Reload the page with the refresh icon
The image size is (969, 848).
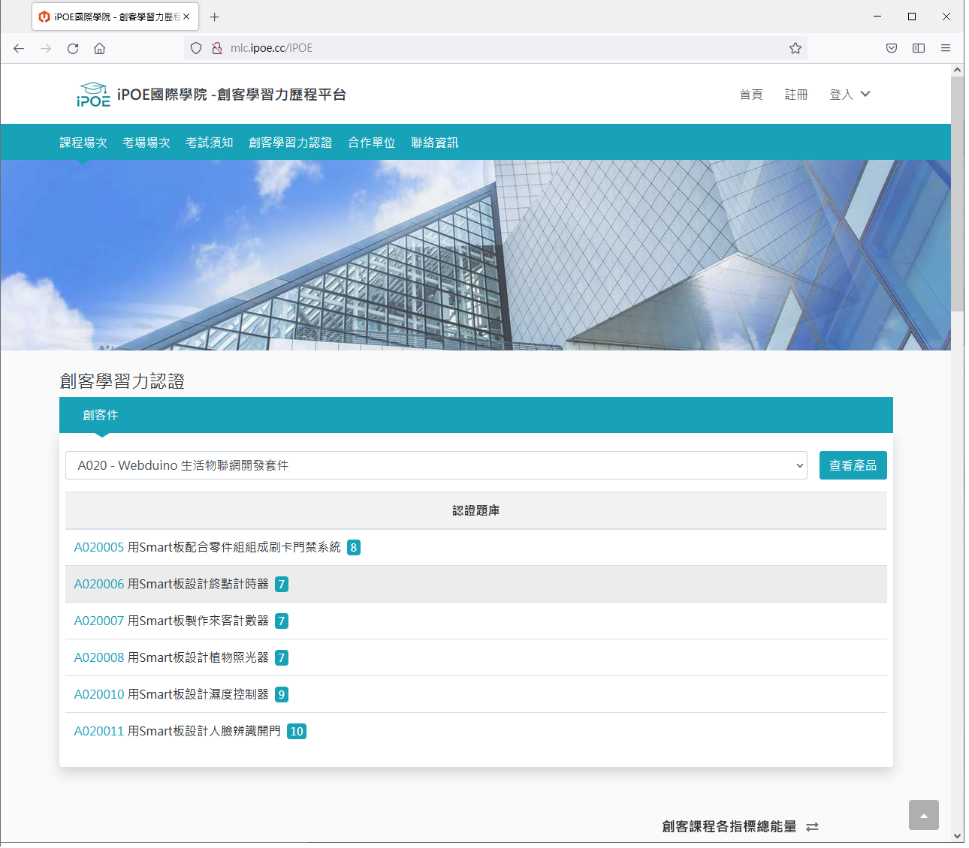click(72, 47)
